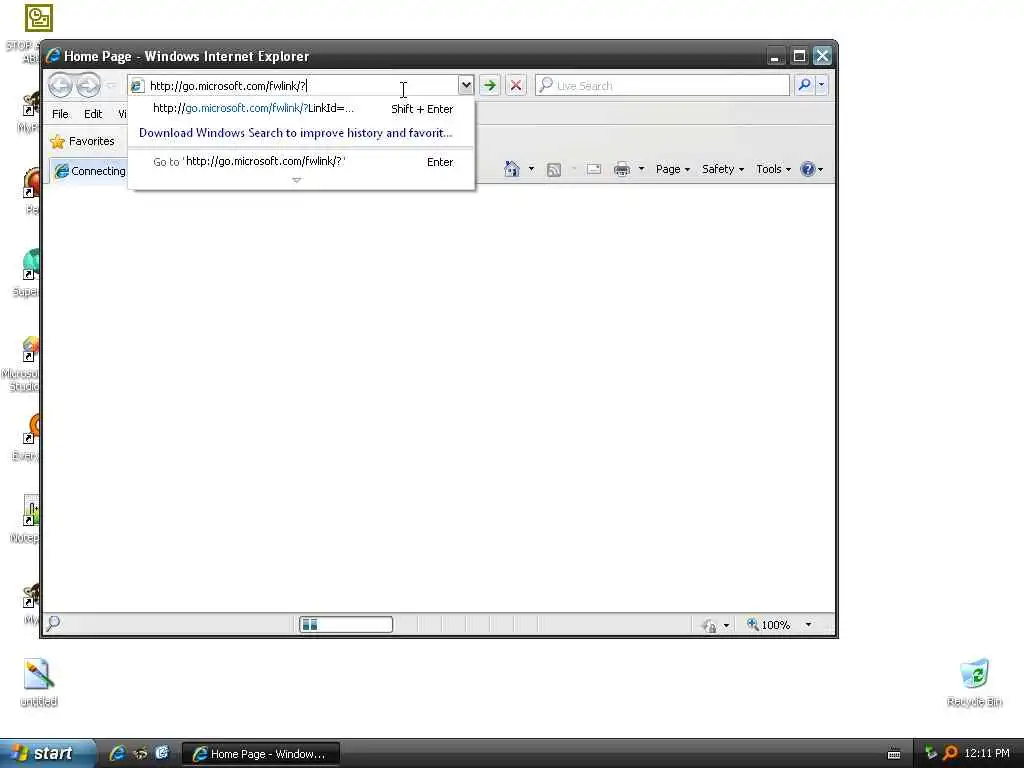Open the Edit menu
The image size is (1024, 768).
[93, 114]
